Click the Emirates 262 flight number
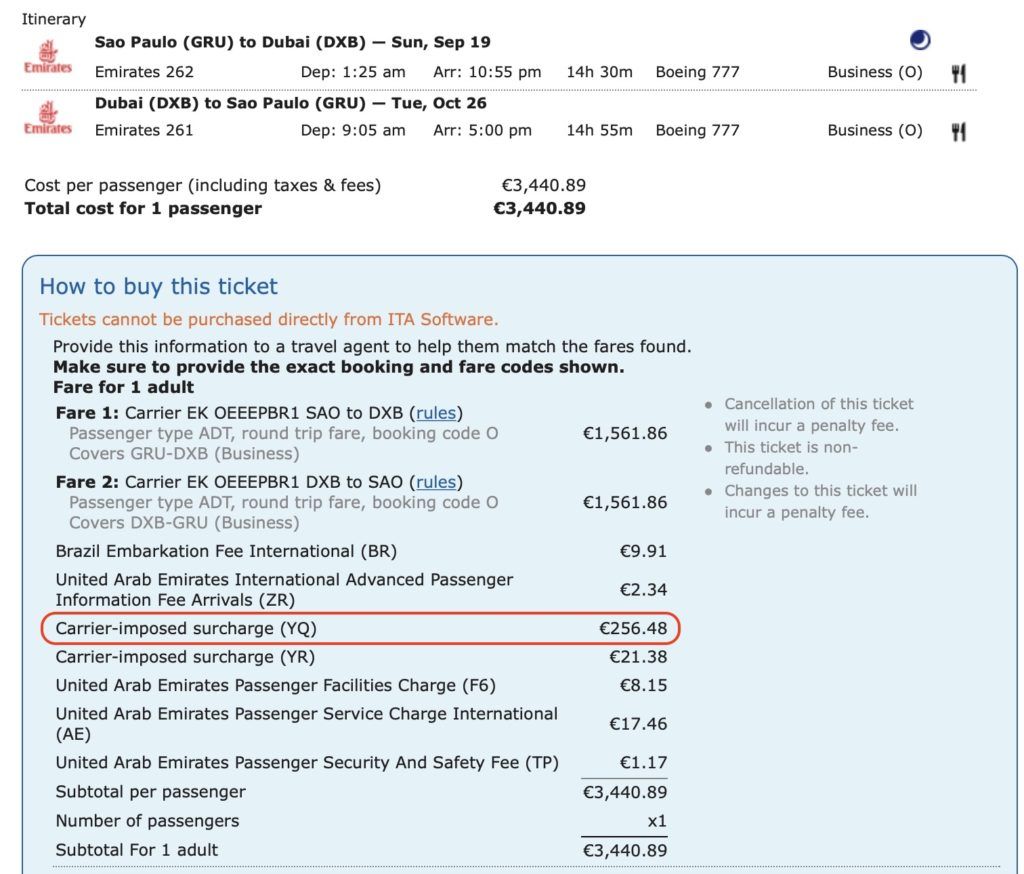 (144, 72)
